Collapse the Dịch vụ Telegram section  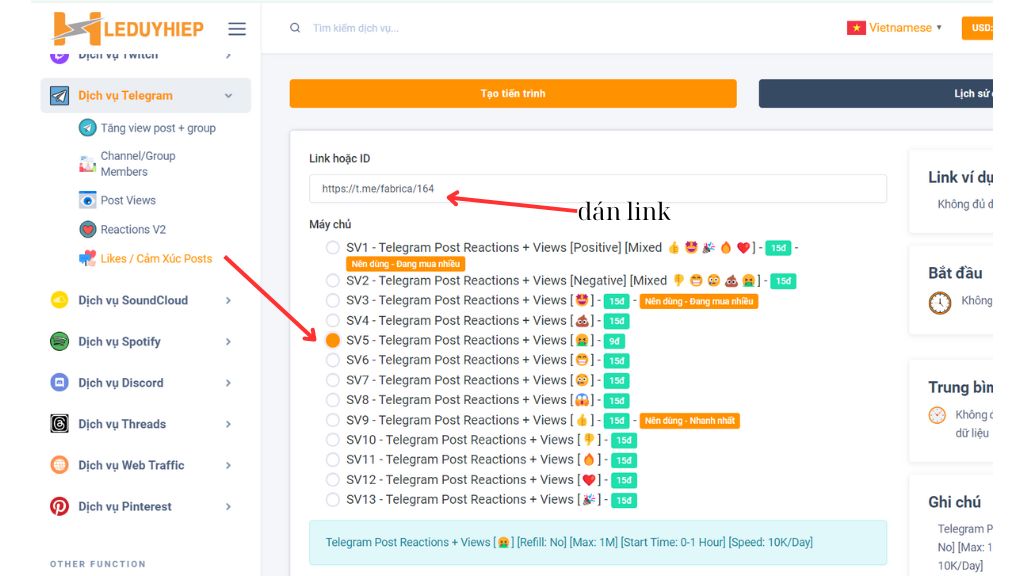pyautogui.click(x=229, y=95)
